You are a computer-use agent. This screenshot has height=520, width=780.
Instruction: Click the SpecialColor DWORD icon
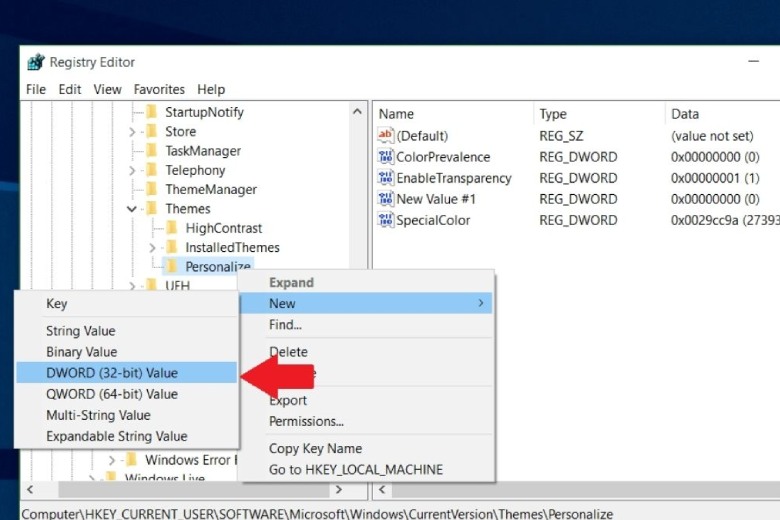point(386,220)
